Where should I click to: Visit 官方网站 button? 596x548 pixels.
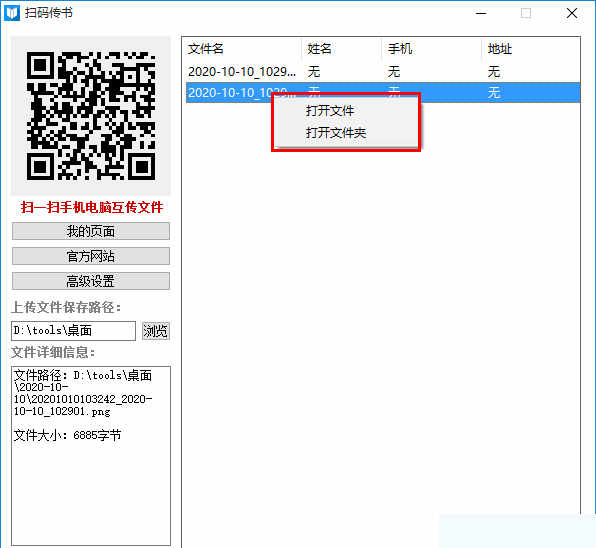[x=91, y=256]
